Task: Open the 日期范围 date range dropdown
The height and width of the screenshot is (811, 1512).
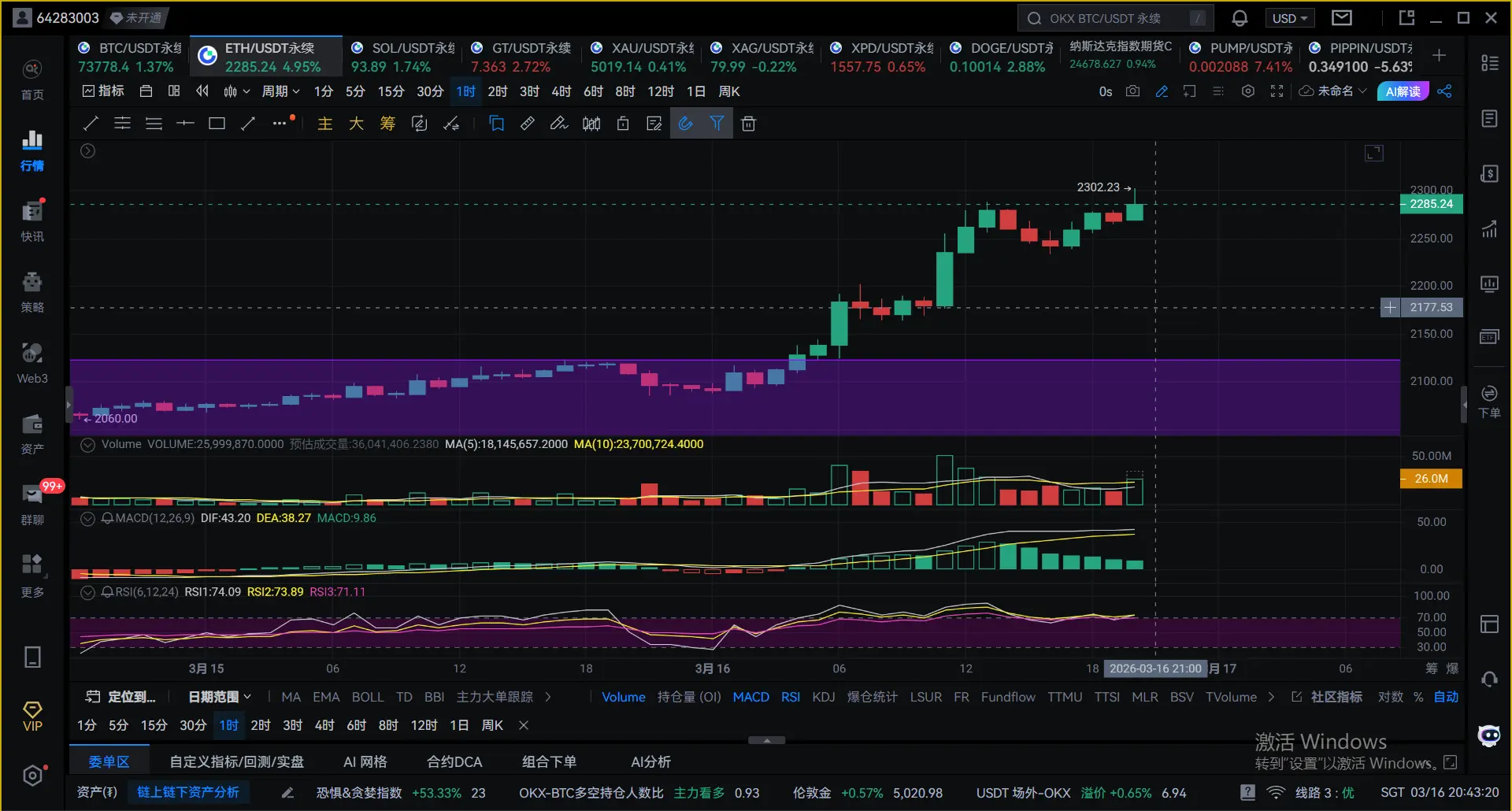Action: (x=220, y=697)
